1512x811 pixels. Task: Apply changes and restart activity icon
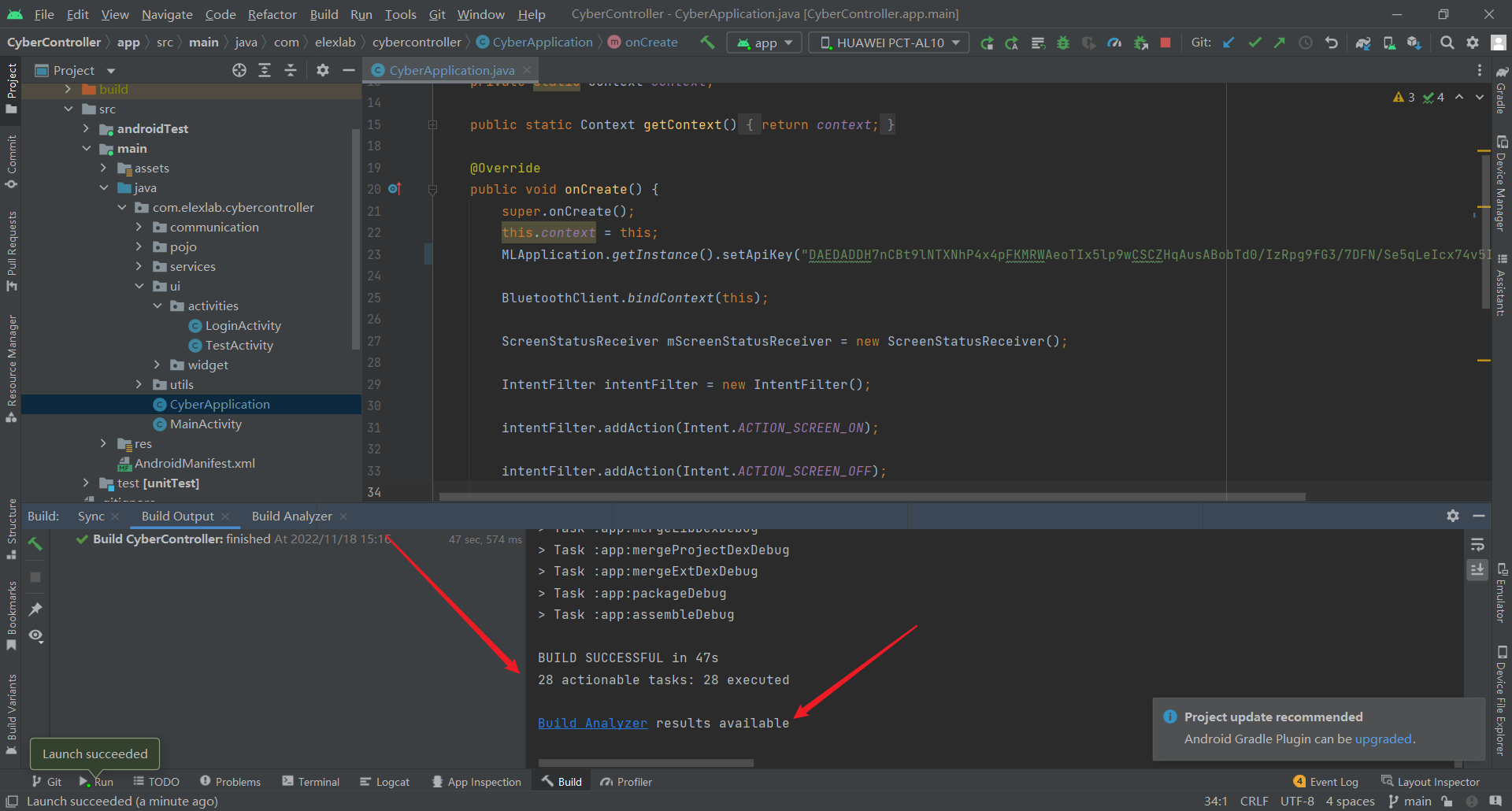click(x=1011, y=43)
